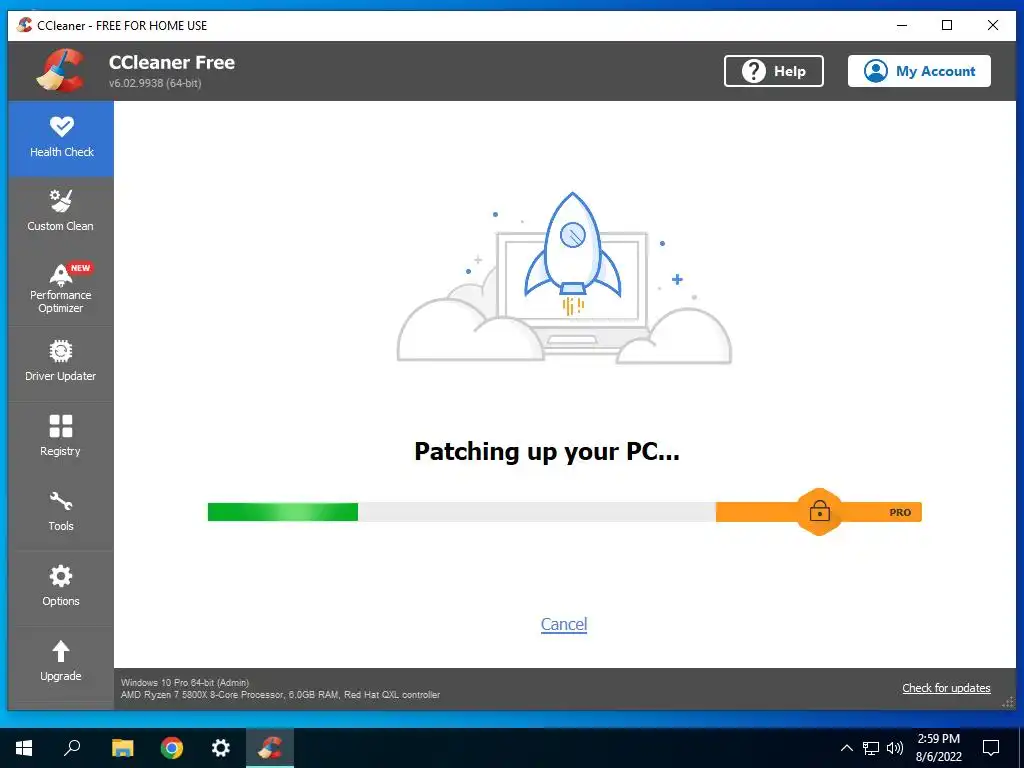Open My Account
Image resolution: width=1024 pixels, height=768 pixels.
click(919, 71)
